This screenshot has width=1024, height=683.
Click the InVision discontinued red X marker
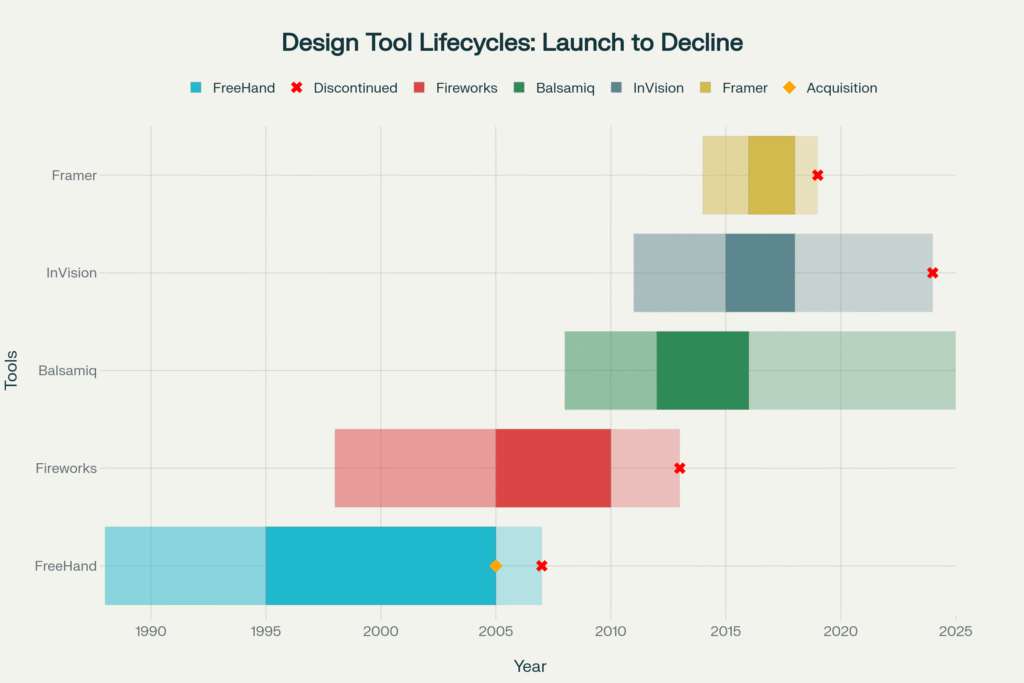933,273
